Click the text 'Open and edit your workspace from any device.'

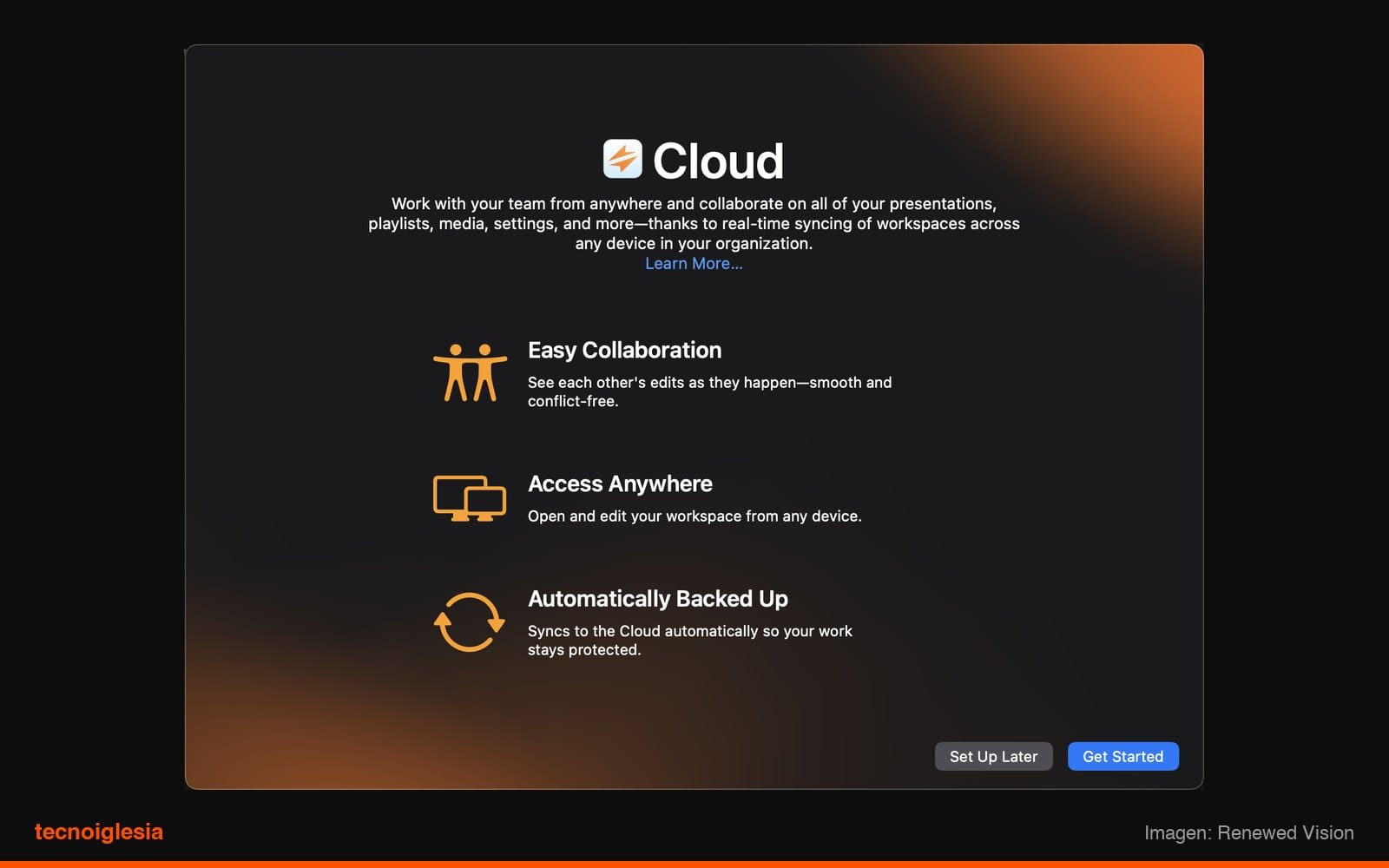(694, 516)
